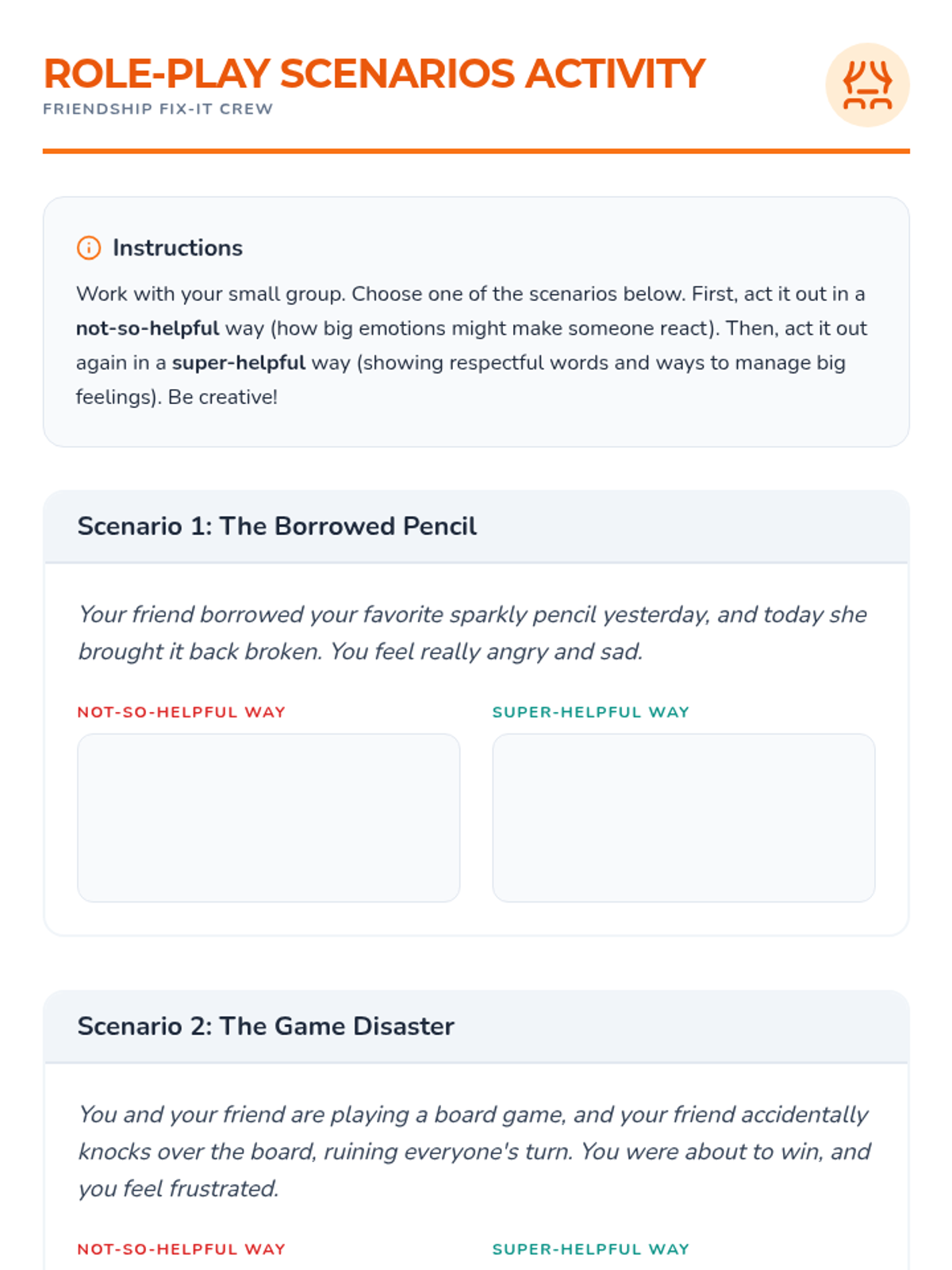Click the Instructions heading
Viewport: 952px width, 1270px height.
178,248
